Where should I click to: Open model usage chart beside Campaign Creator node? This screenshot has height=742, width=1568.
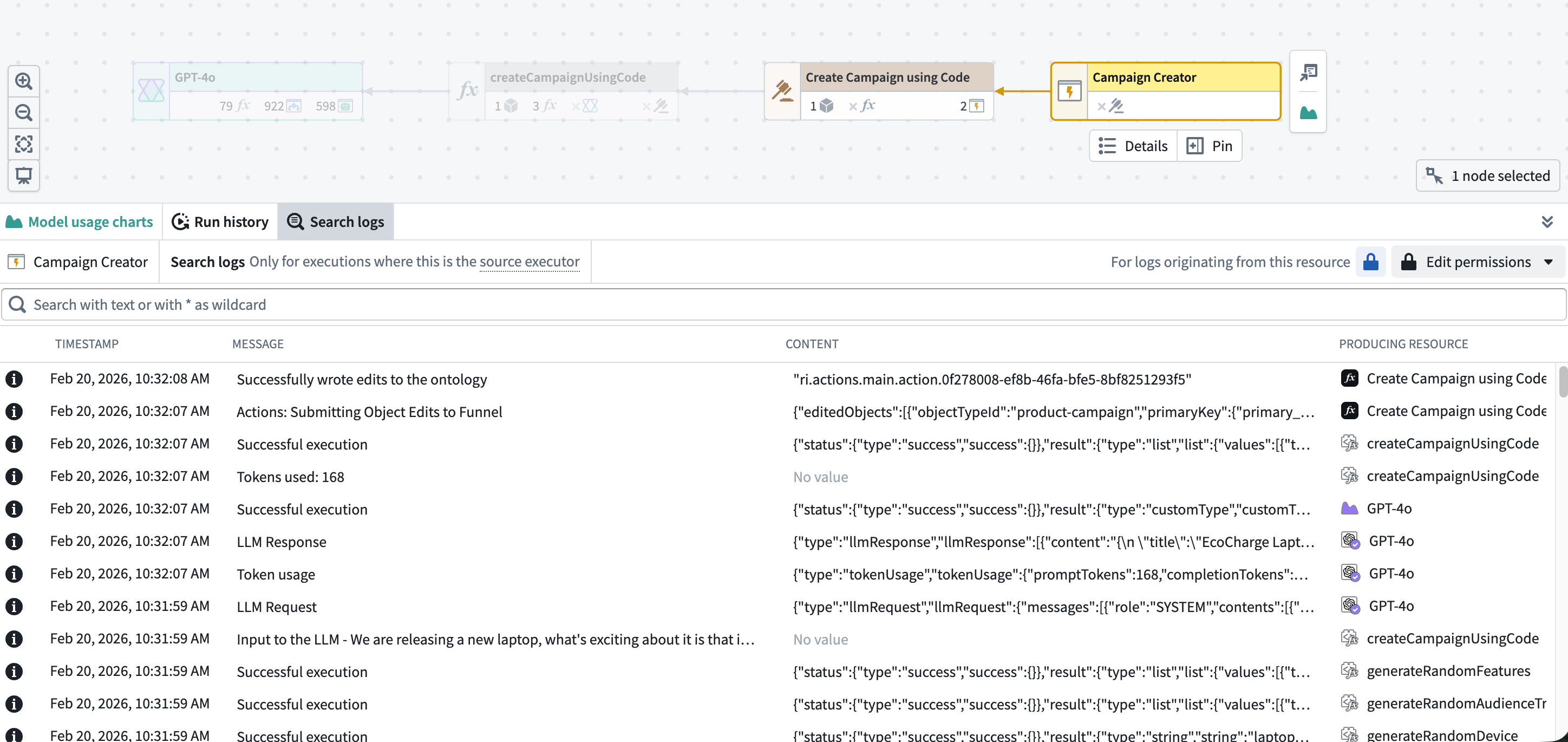[1308, 113]
